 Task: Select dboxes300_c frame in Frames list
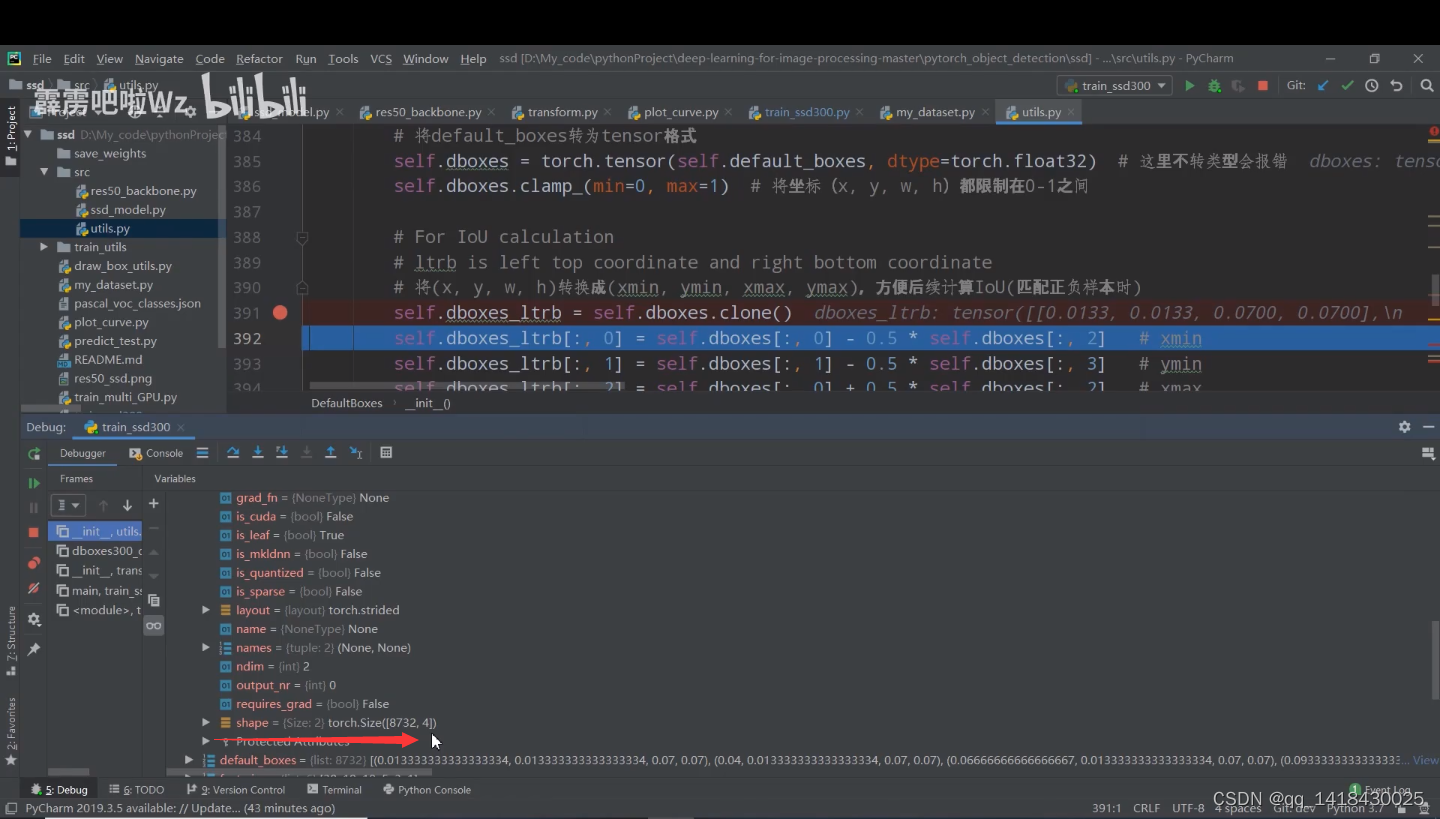point(98,551)
